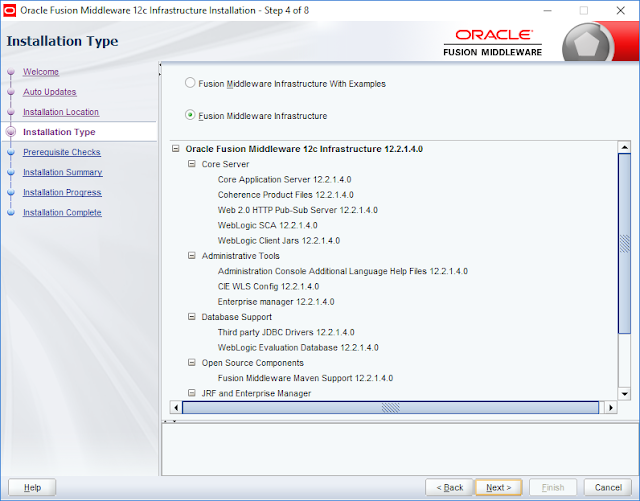Click the horizontal scrollbar left arrow

click(x=176, y=407)
